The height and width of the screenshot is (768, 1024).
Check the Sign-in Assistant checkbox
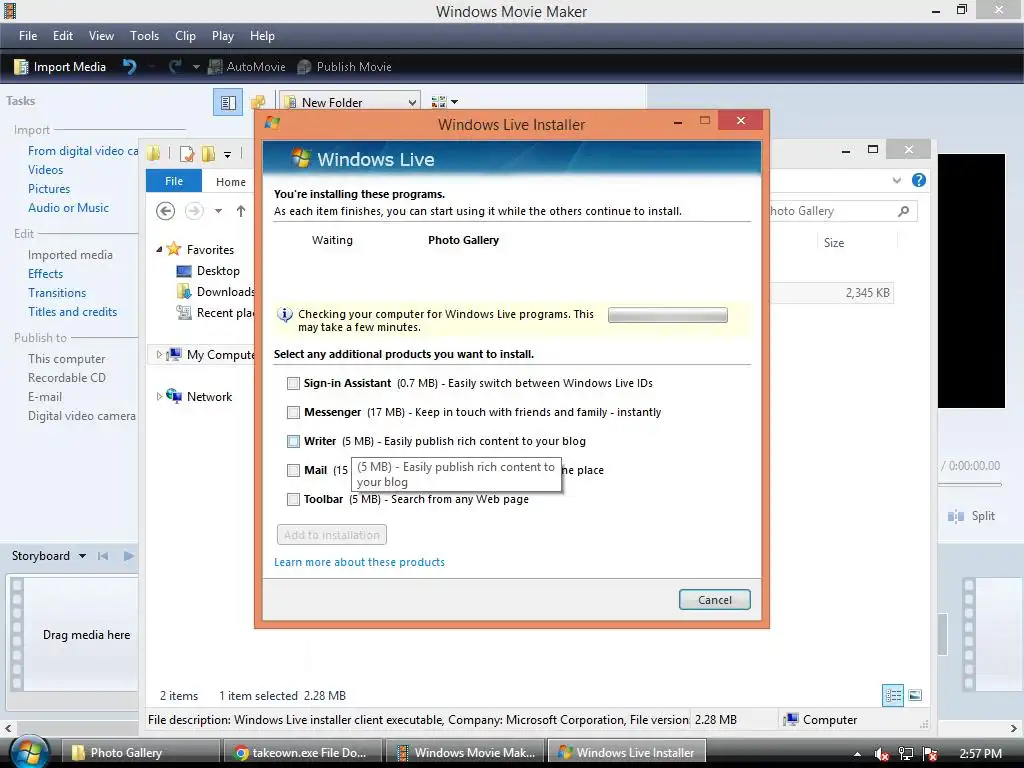tap(293, 383)
